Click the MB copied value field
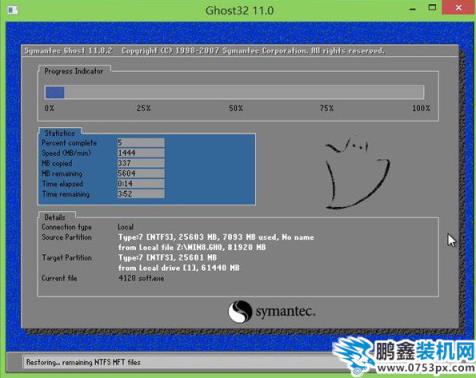 point(141,163)
